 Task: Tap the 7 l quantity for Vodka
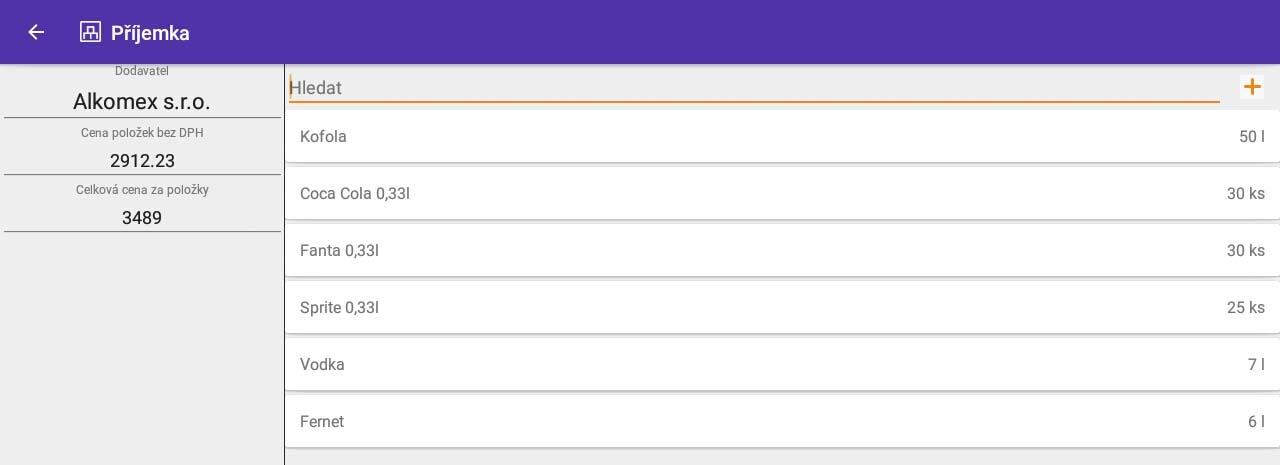click(x=1255, y=364)
